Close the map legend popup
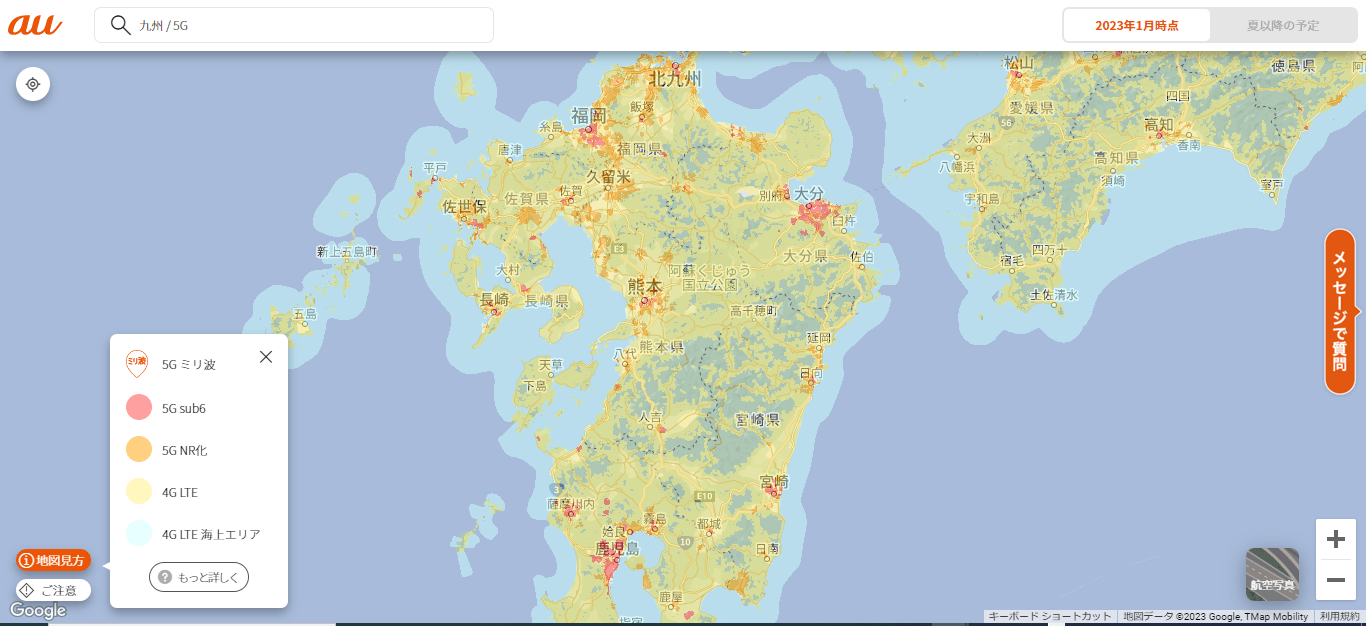Viewport: 1366px width, 626px height. [x=266, y=357]
